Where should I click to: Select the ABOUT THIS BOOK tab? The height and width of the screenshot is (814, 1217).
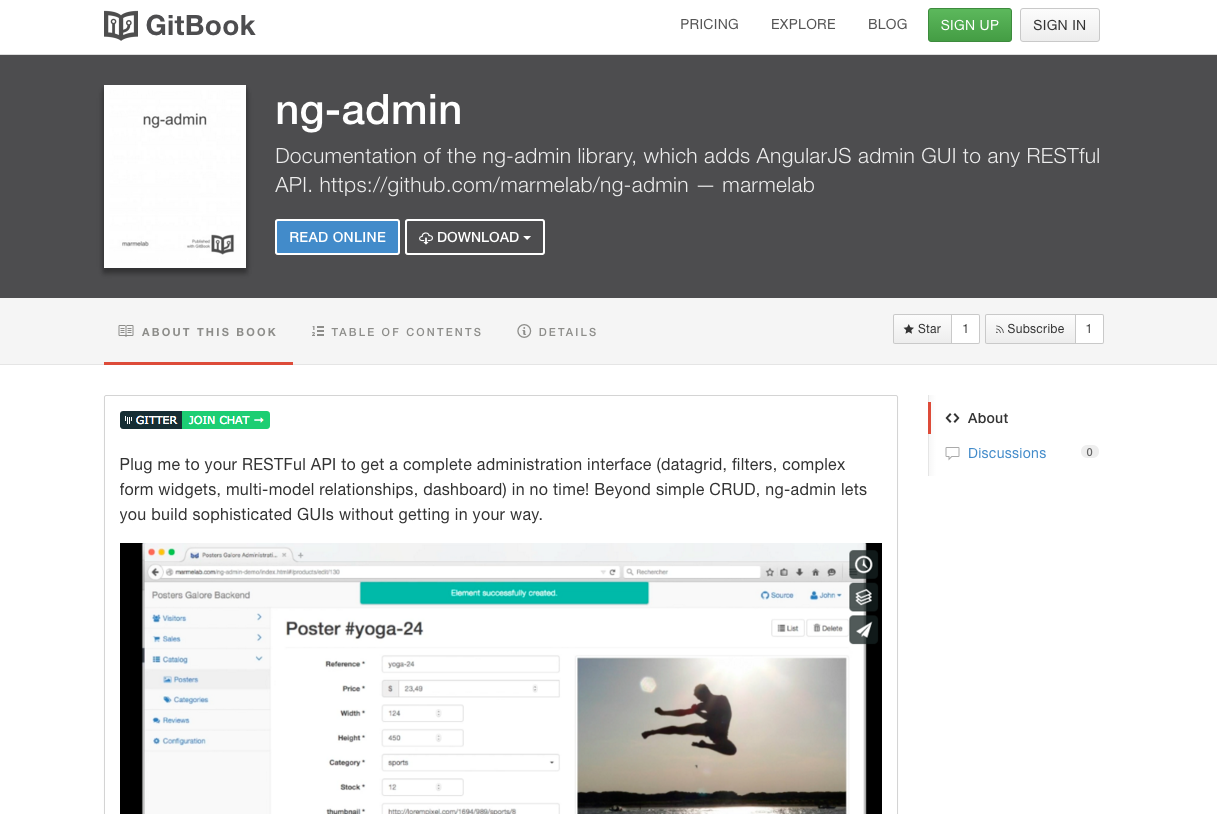[x=198, y=331]
